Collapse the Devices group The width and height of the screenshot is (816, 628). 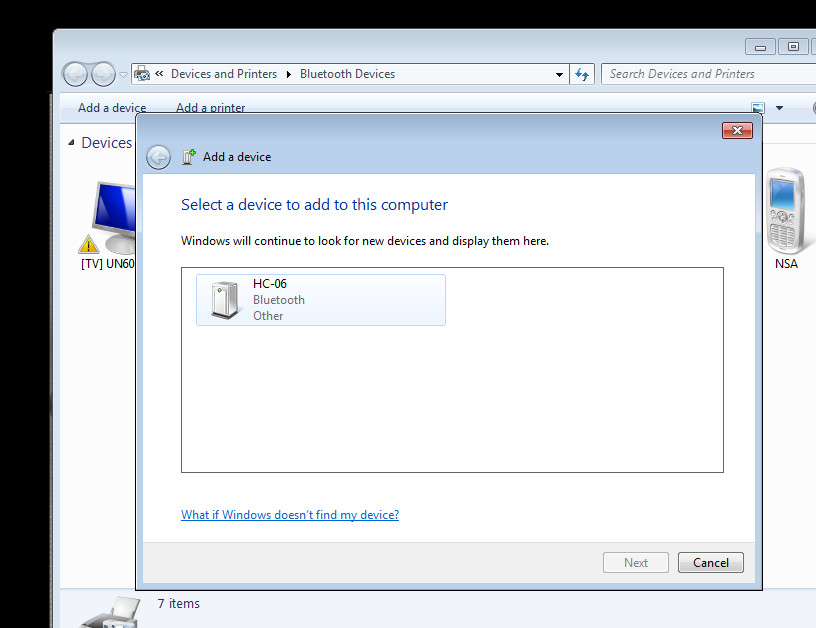[x=71, y=143]
